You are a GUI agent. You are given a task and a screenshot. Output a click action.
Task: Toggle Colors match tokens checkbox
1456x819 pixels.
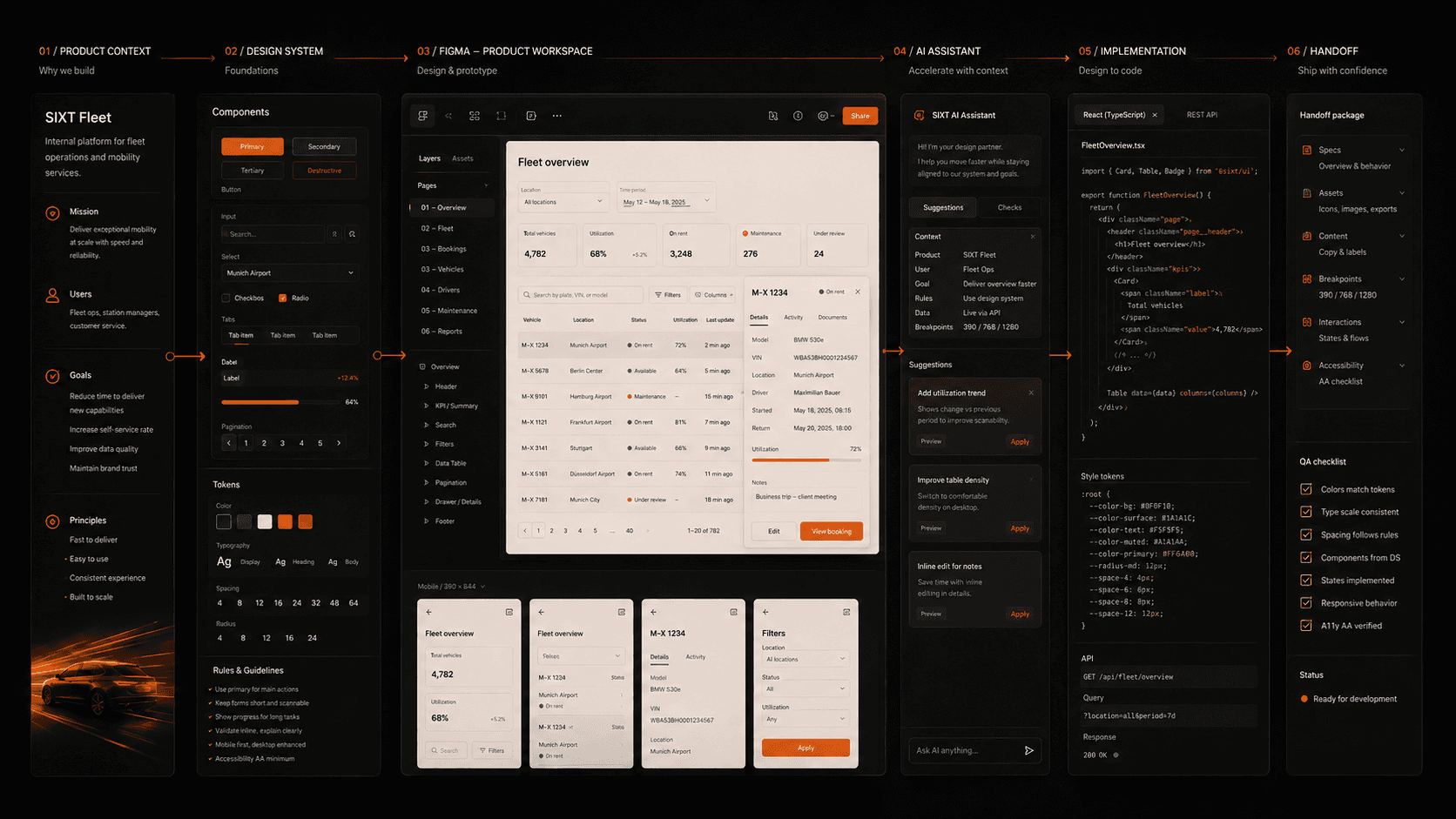(x=1306, y=489)
